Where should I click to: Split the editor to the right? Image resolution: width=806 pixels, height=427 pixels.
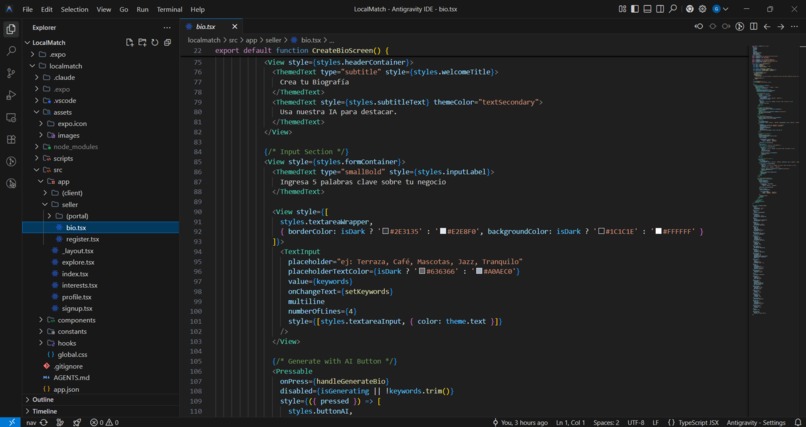[753, 27]
